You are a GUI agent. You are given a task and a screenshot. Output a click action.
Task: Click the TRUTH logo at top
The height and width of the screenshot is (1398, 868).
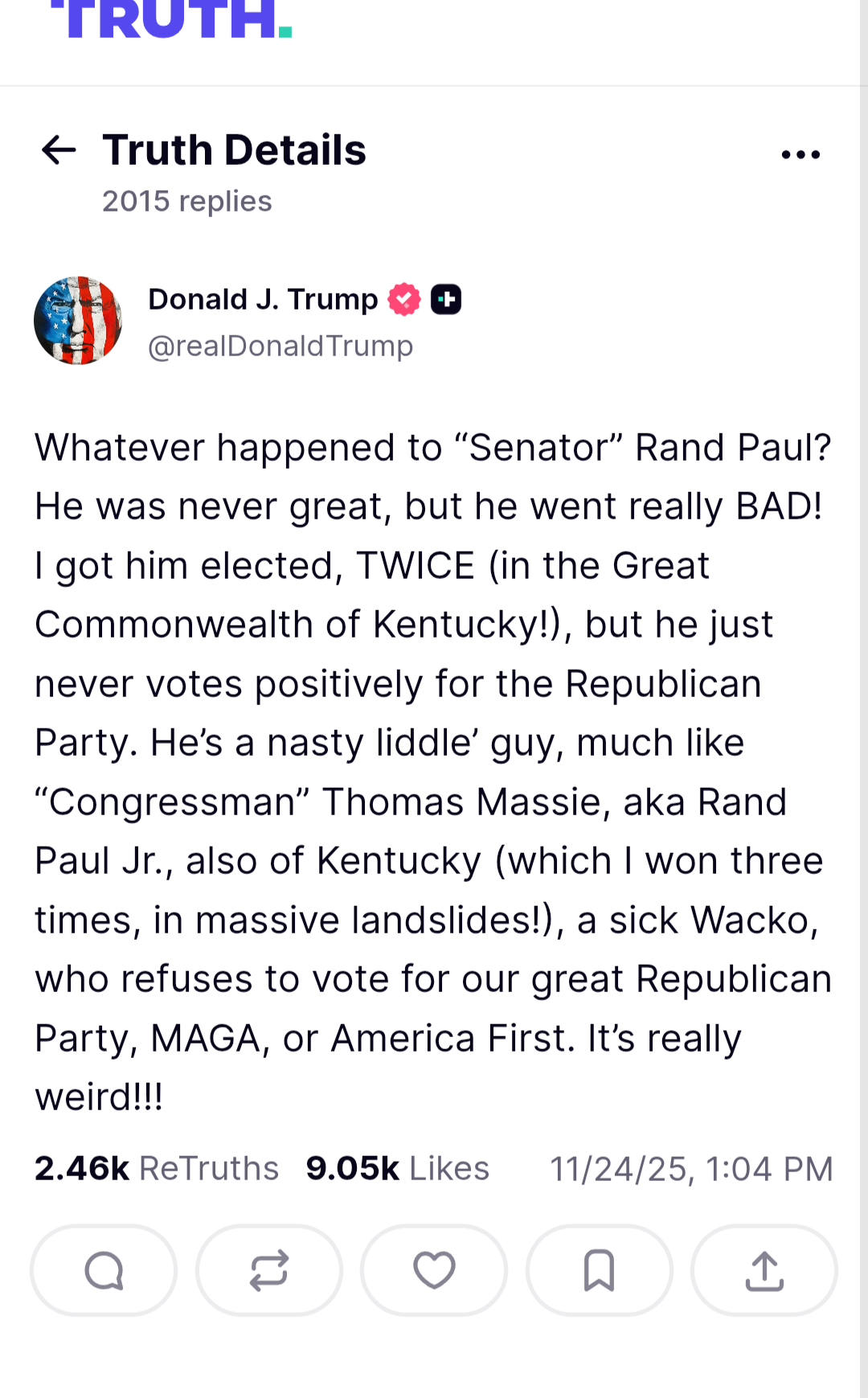tap(171, 19)
